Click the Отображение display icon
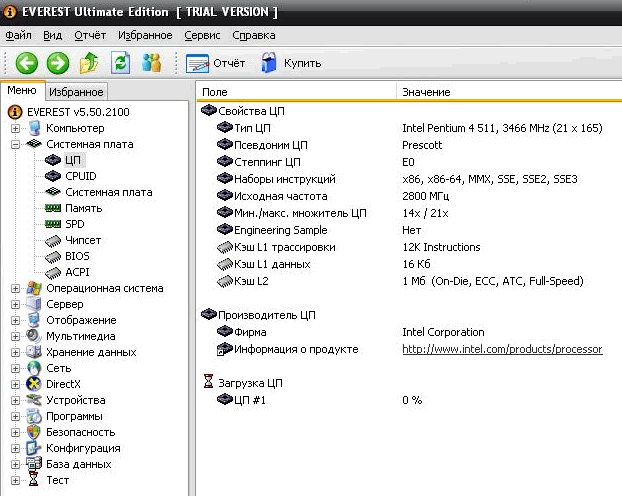Viewport: 622px width, 496px height. pos(34,320)
